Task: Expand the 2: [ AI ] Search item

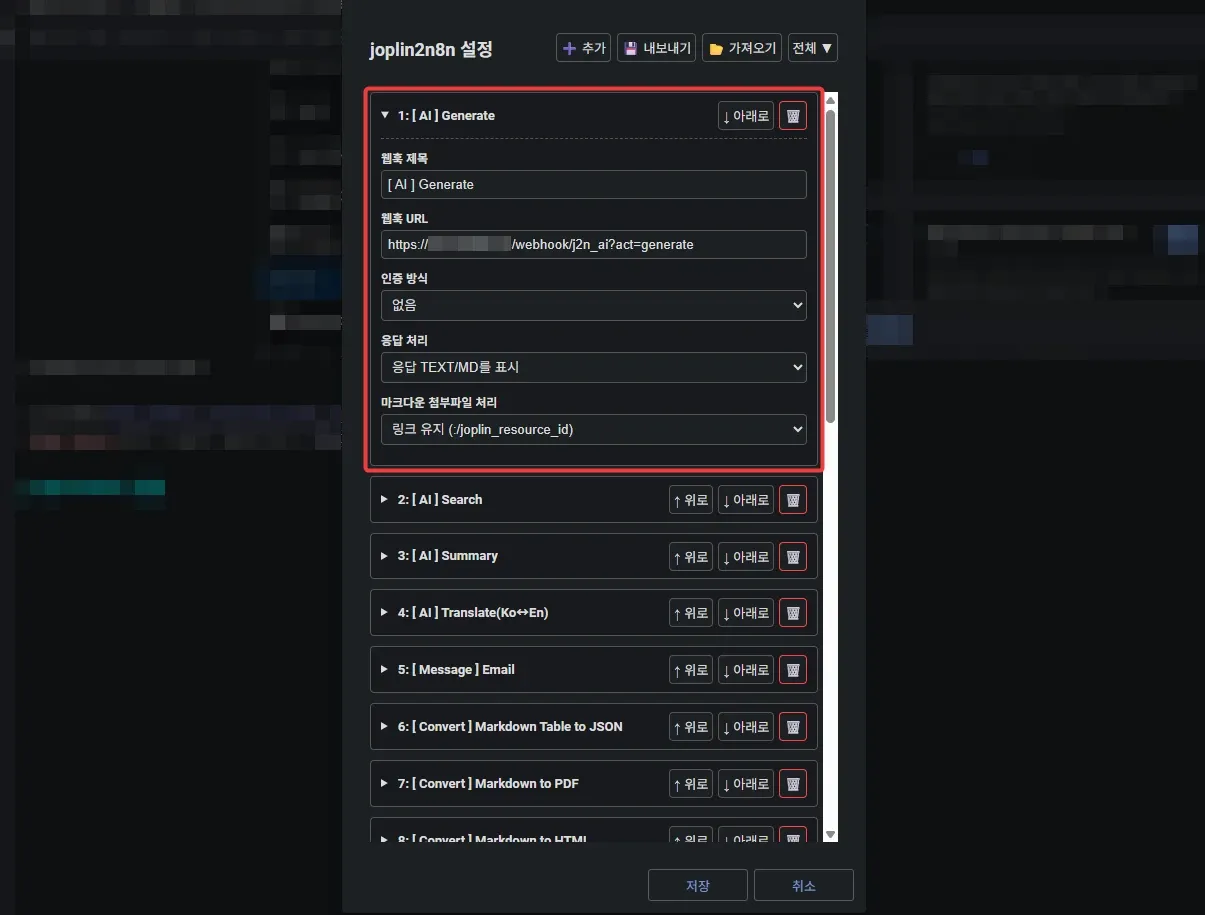Action: tap(385, 499)
